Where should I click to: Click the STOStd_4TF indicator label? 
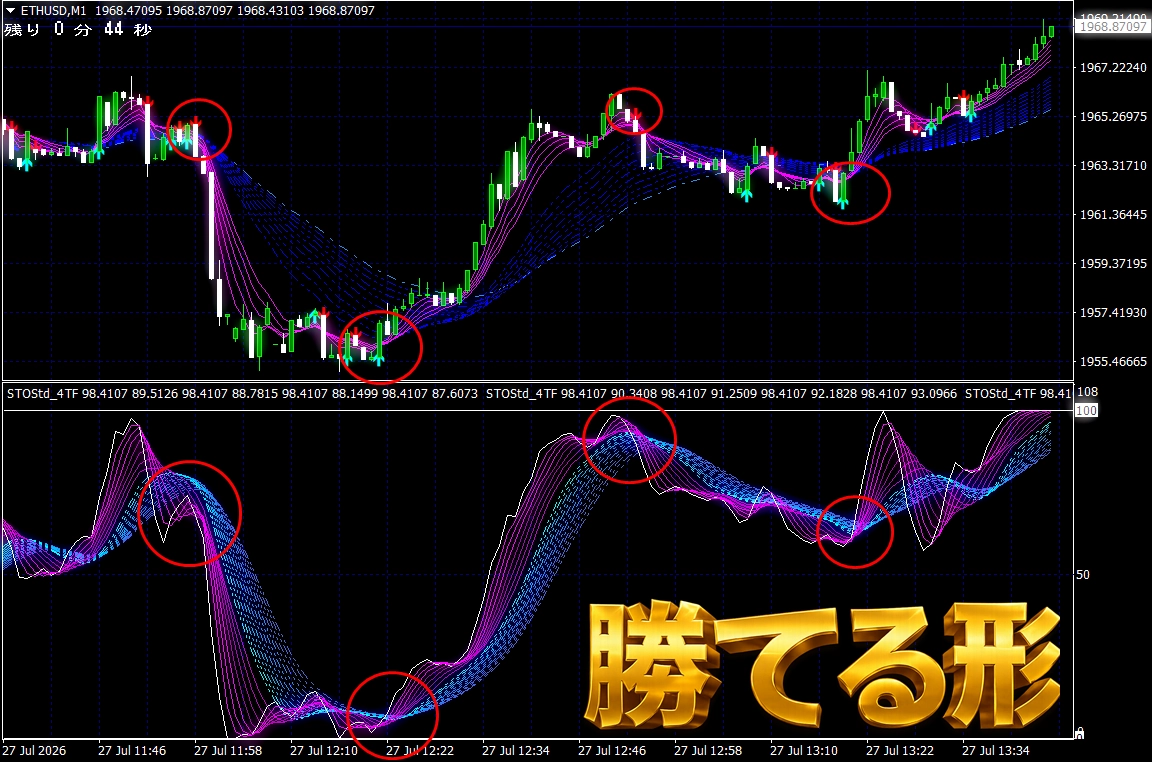click(42, 394)
